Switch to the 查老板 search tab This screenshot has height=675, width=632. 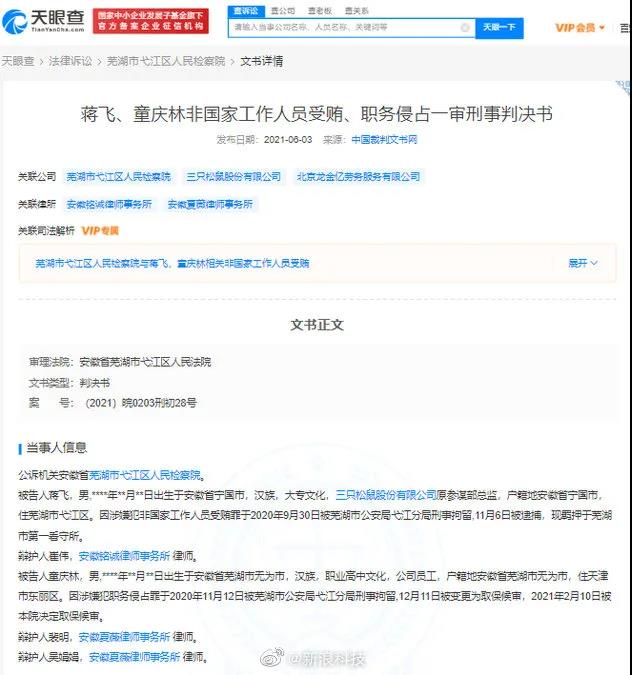320,11
